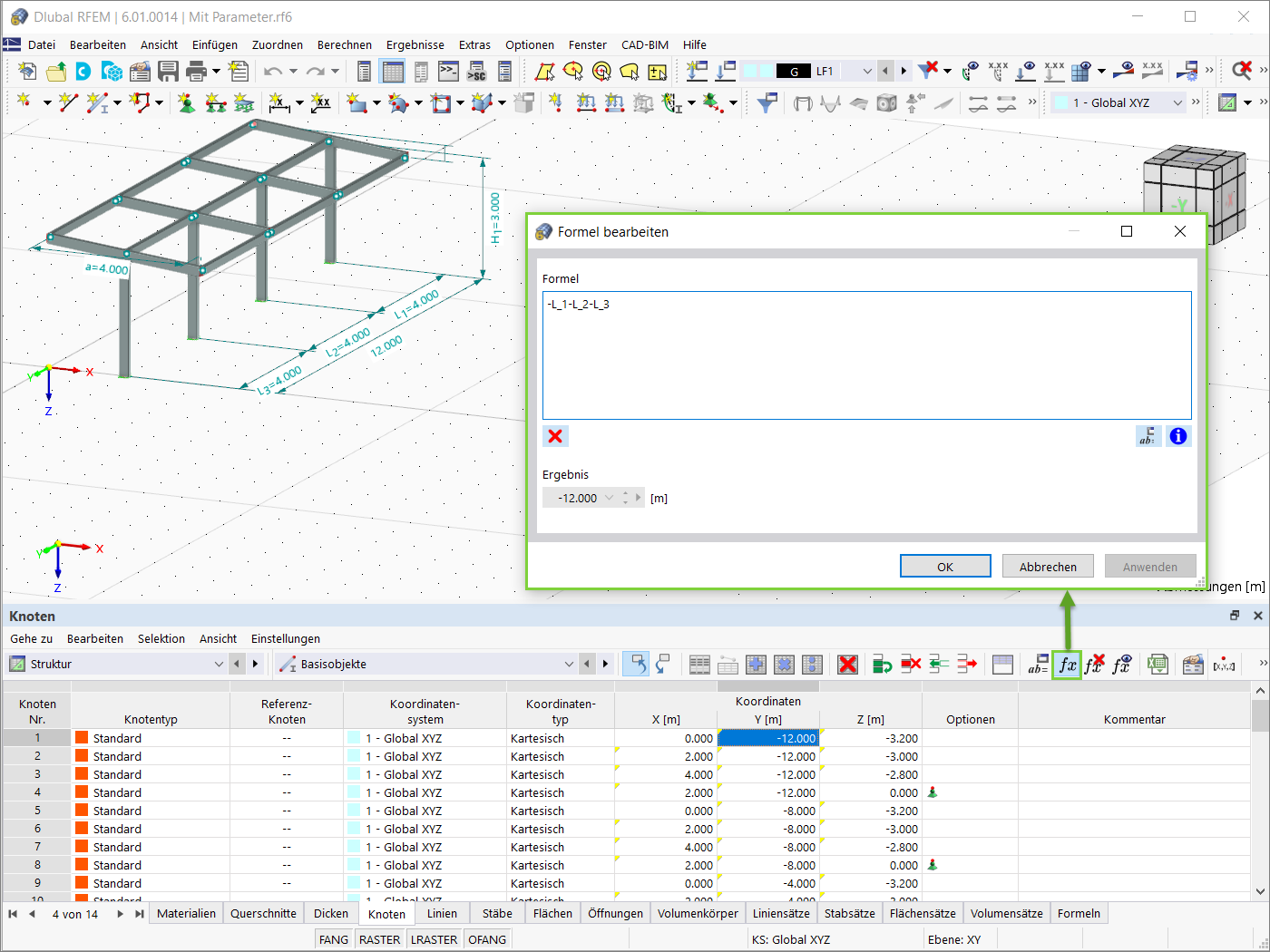Toggle the navigator display button
The height and width of the screenshot is (952, 1270).
tap(364, 71)
